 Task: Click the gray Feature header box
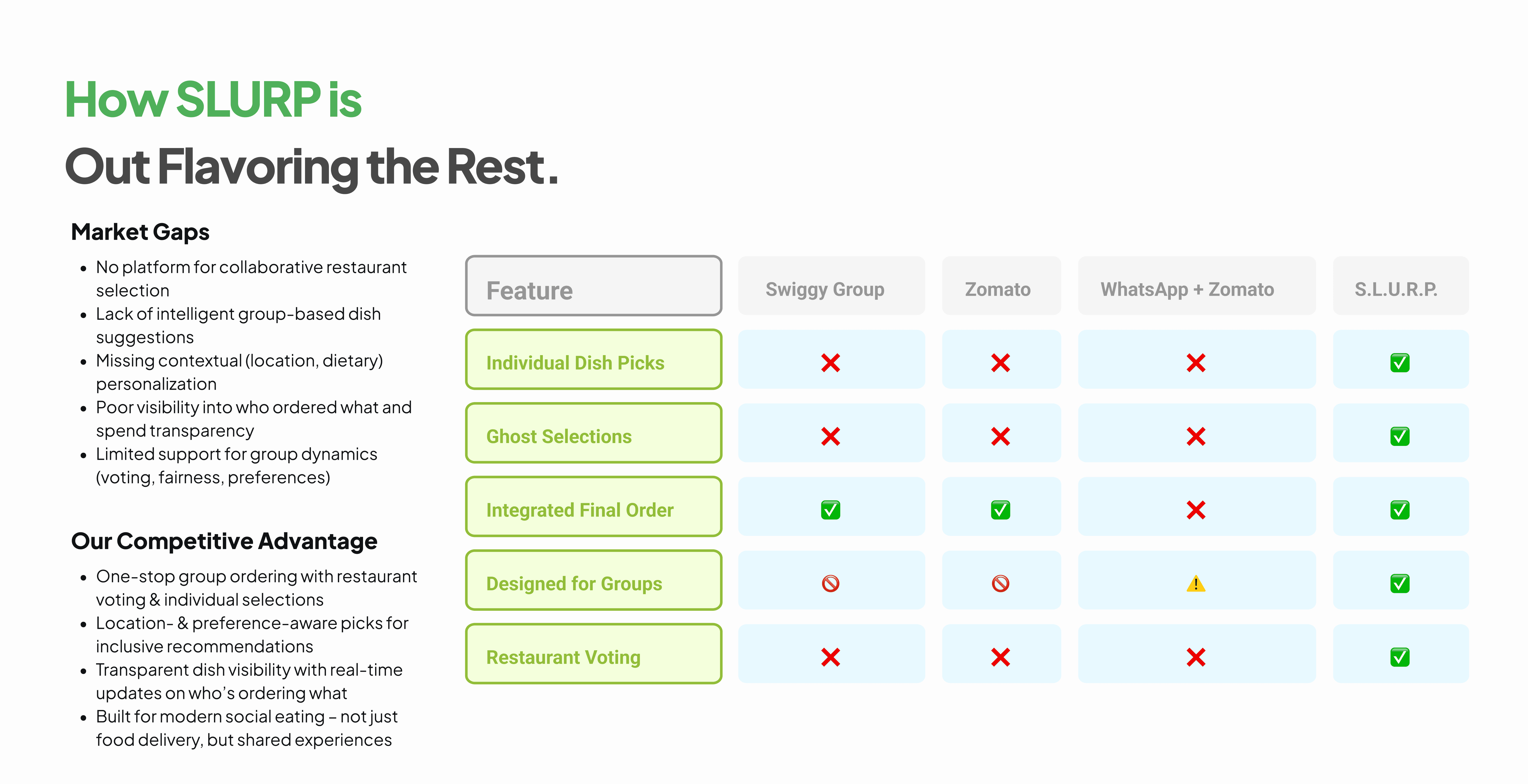pyautogui.click(x=594, y=286)
